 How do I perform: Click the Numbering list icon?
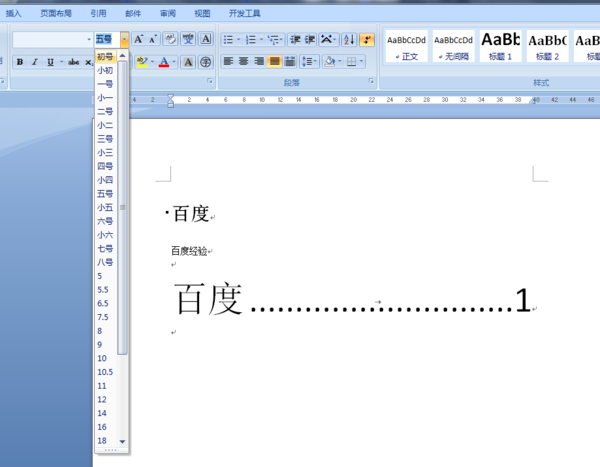click(x=251, y=39)
